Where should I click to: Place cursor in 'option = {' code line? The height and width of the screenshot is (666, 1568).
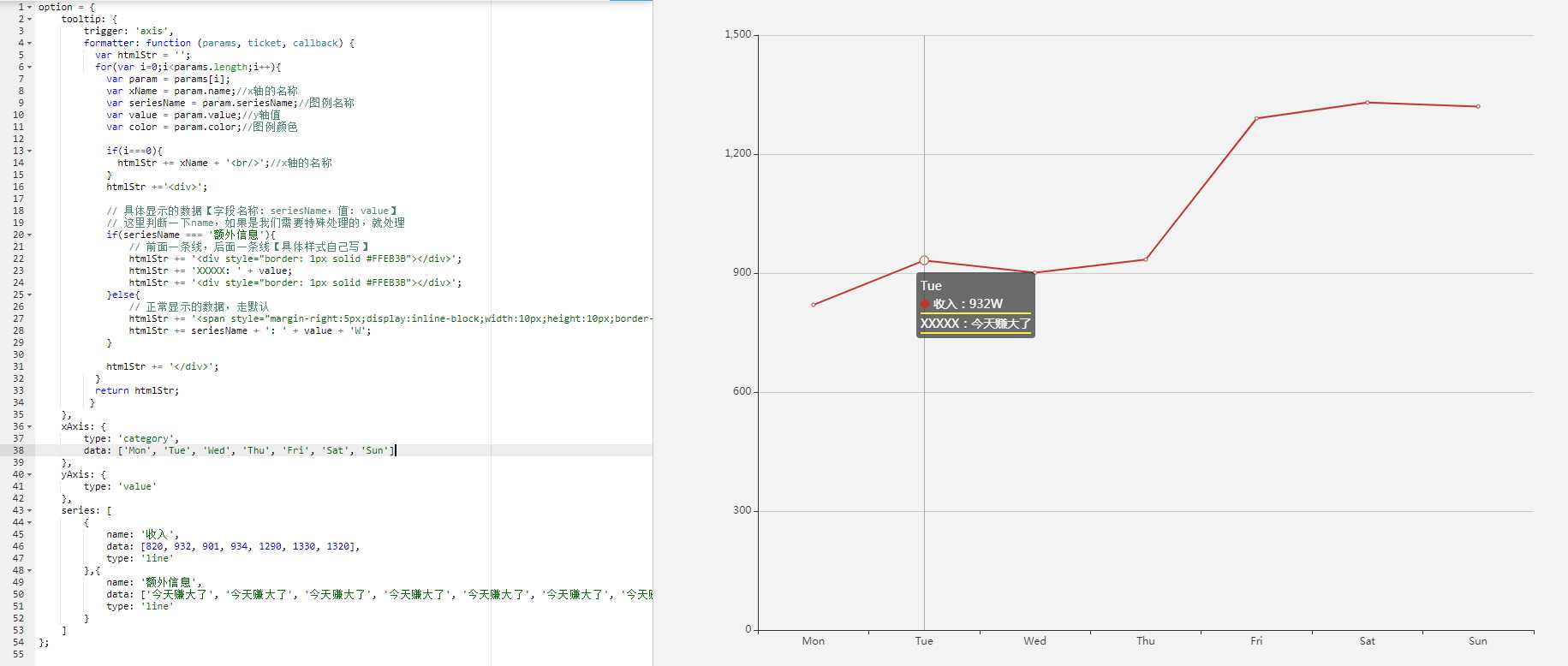(x=67, y=7)
